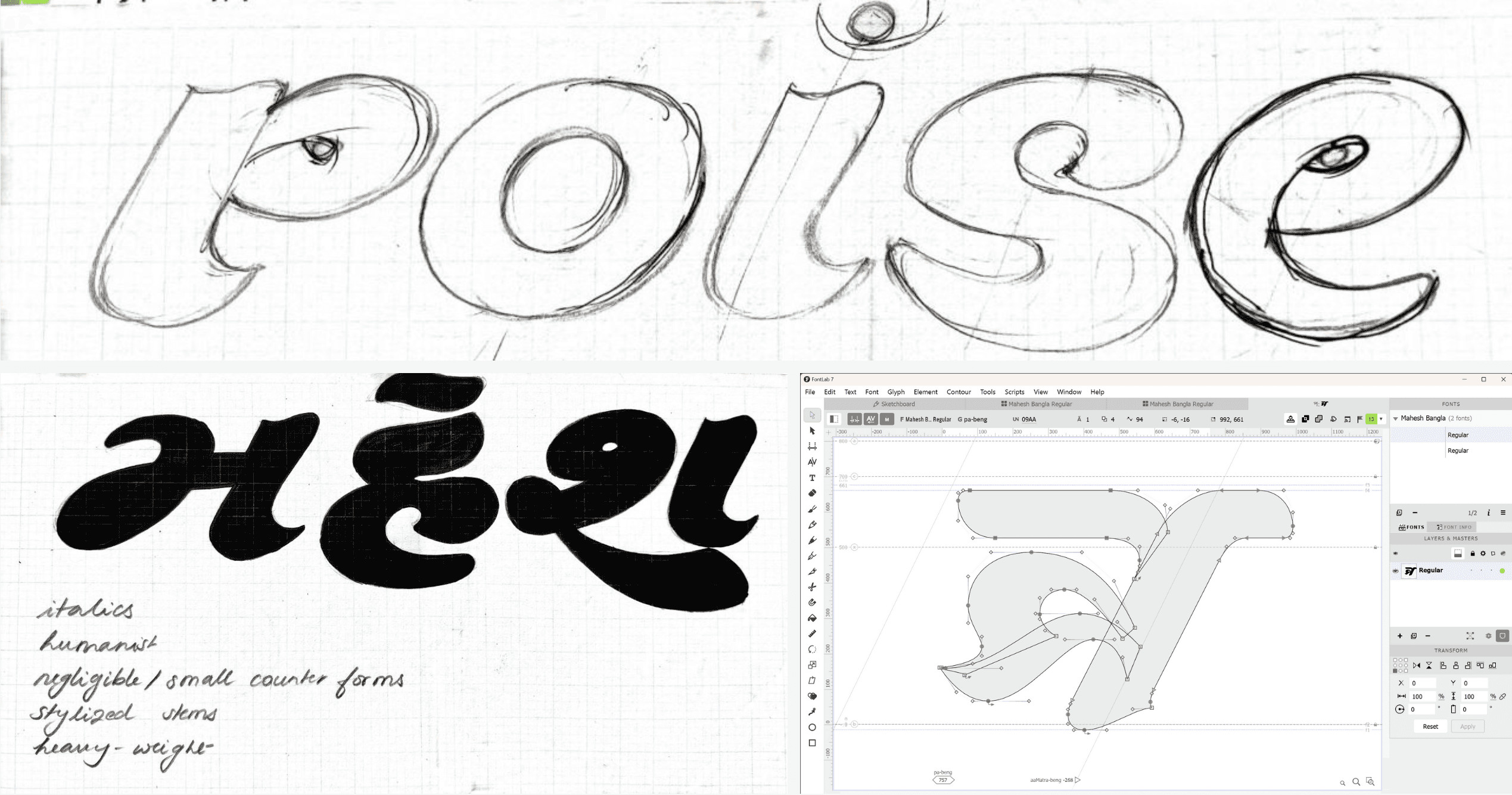Image resolution: width=1512 pixels, height=795 pixels.
Task: Flip vertically in Transform panel
Action: coord(1429,666)
